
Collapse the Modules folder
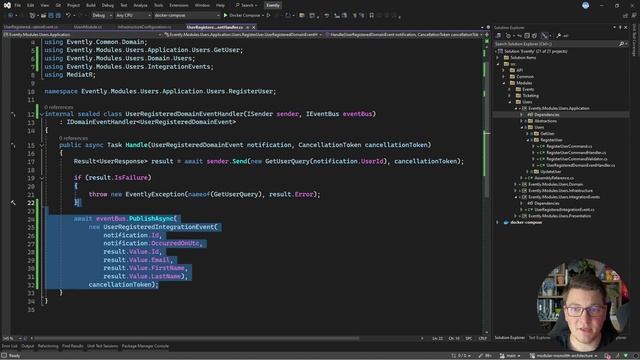tap(504, 83)
